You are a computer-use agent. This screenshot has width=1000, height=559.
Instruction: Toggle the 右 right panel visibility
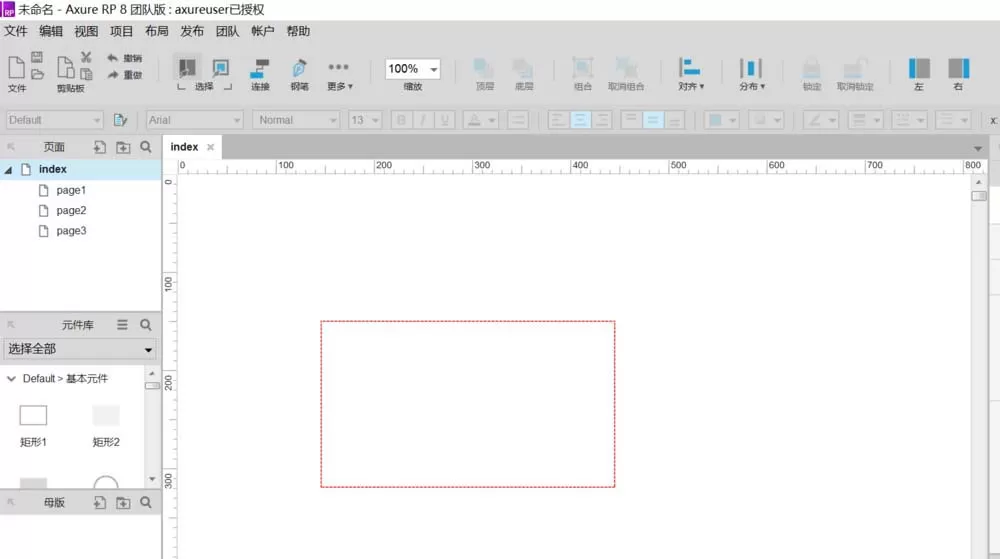[959, 74]
